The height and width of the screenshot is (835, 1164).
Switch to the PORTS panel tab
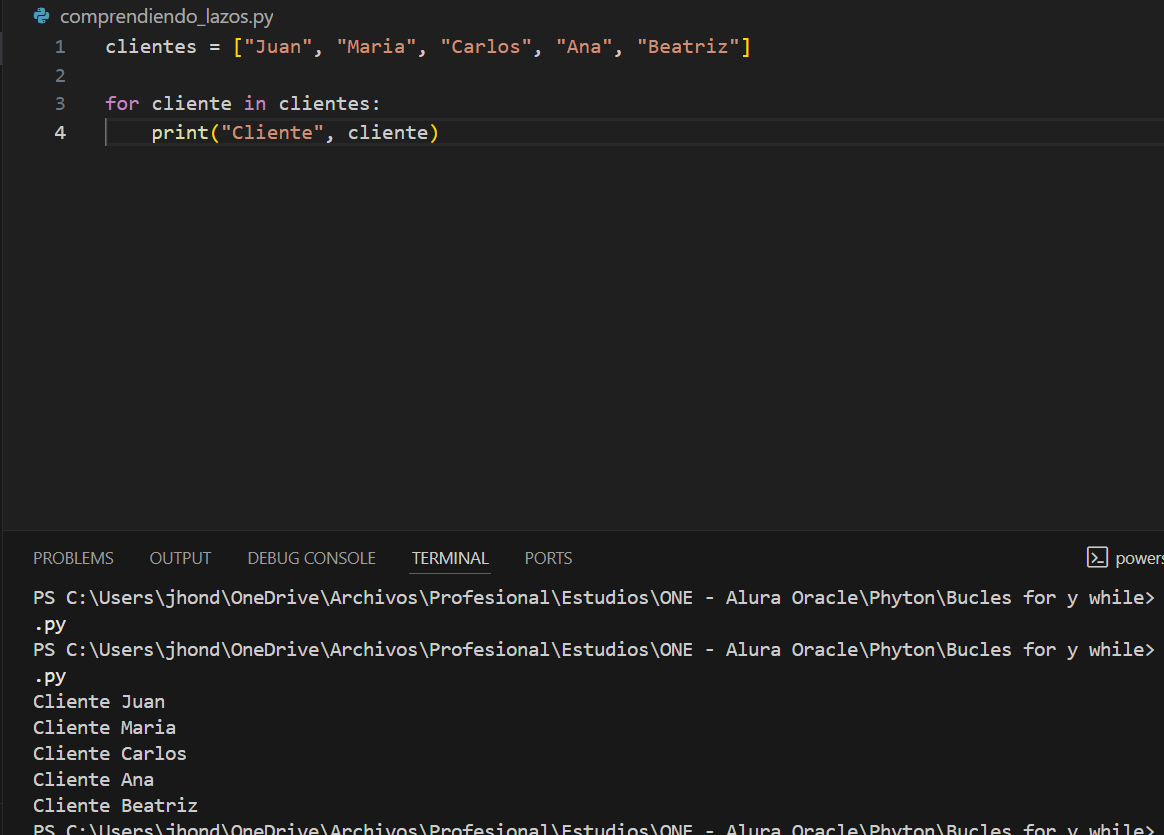click(x=549, y=558)
